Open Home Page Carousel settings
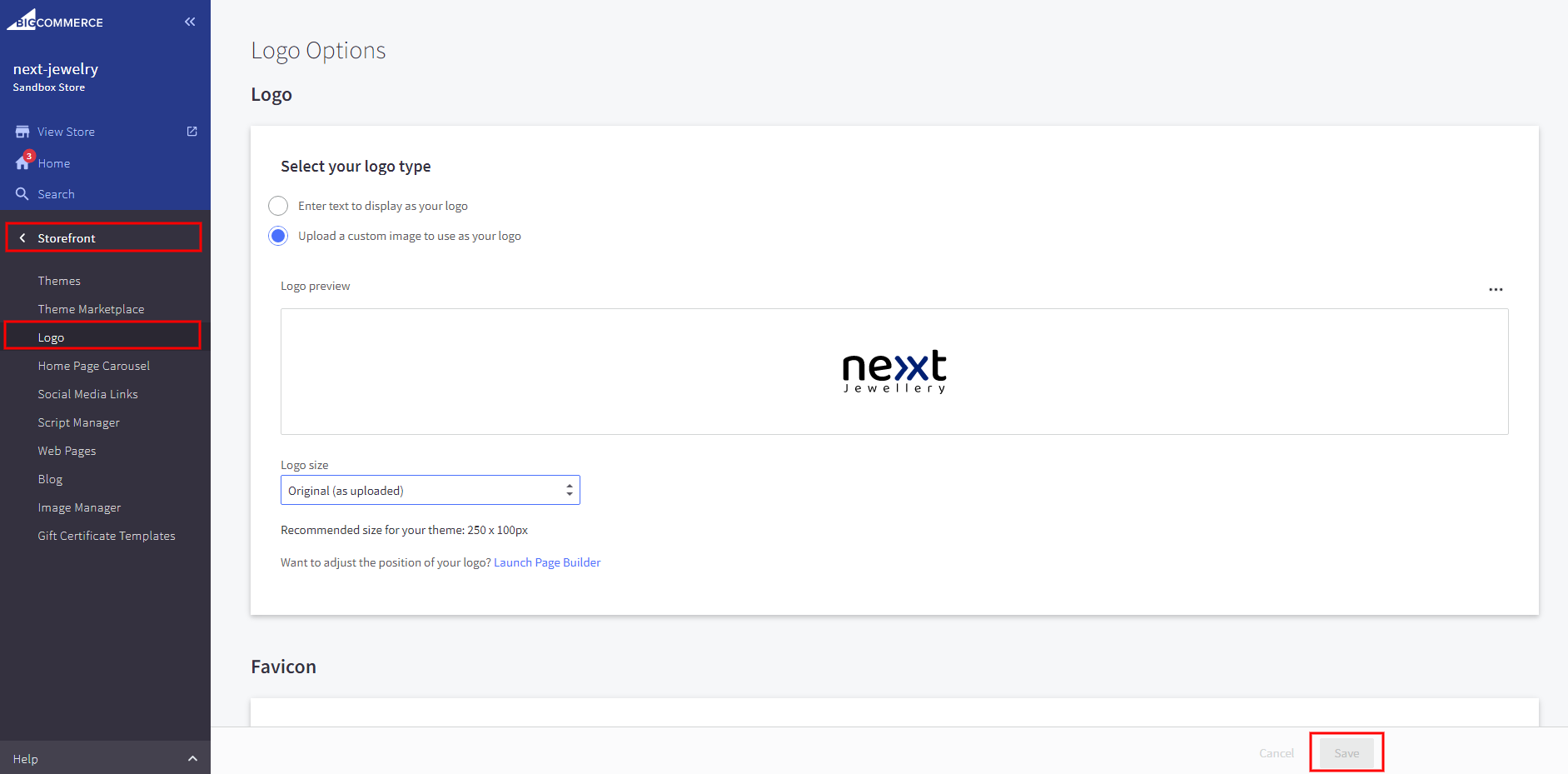Viewport: 1568px width, 774px height. coord(93,366)
